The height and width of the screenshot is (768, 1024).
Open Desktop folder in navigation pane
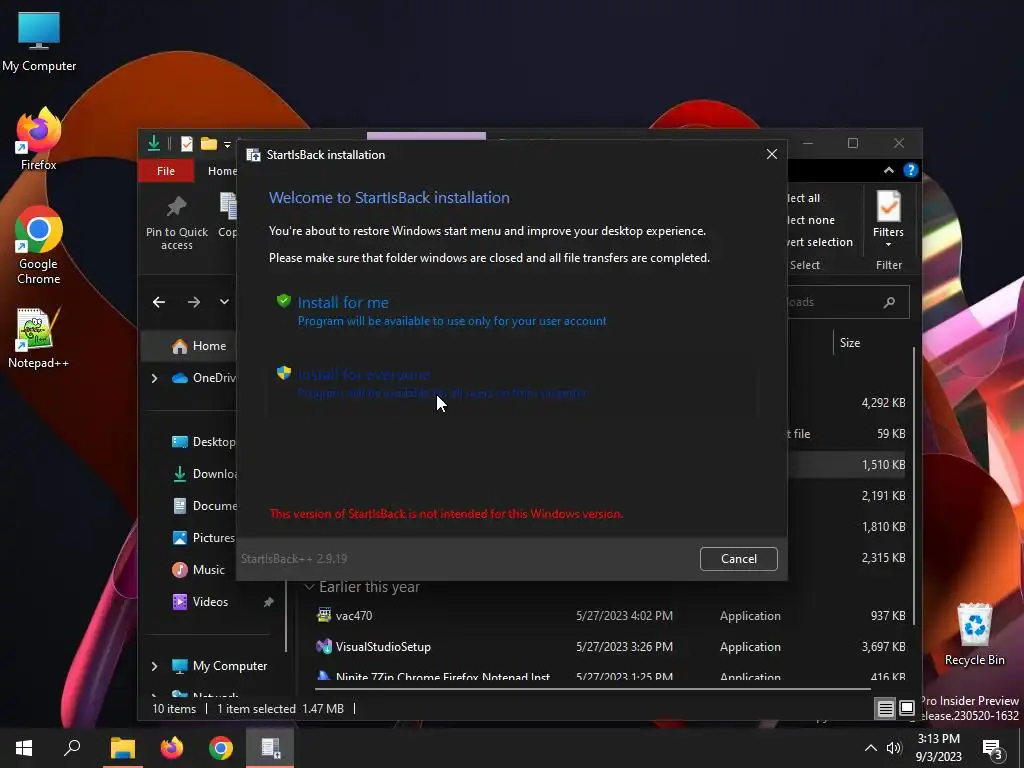pyautogui.click(x=203, y=442)
